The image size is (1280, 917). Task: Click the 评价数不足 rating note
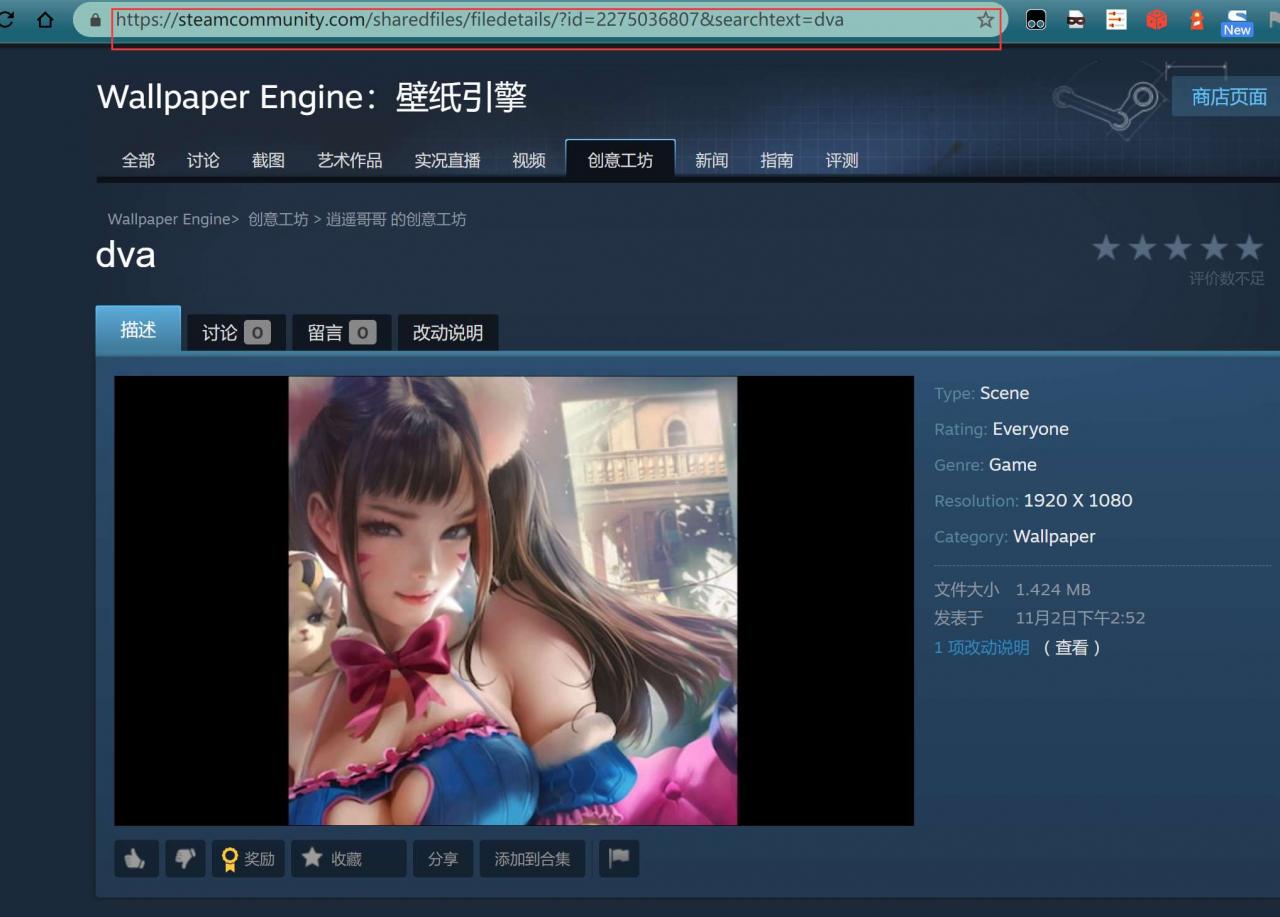[x=1226, y=278]
